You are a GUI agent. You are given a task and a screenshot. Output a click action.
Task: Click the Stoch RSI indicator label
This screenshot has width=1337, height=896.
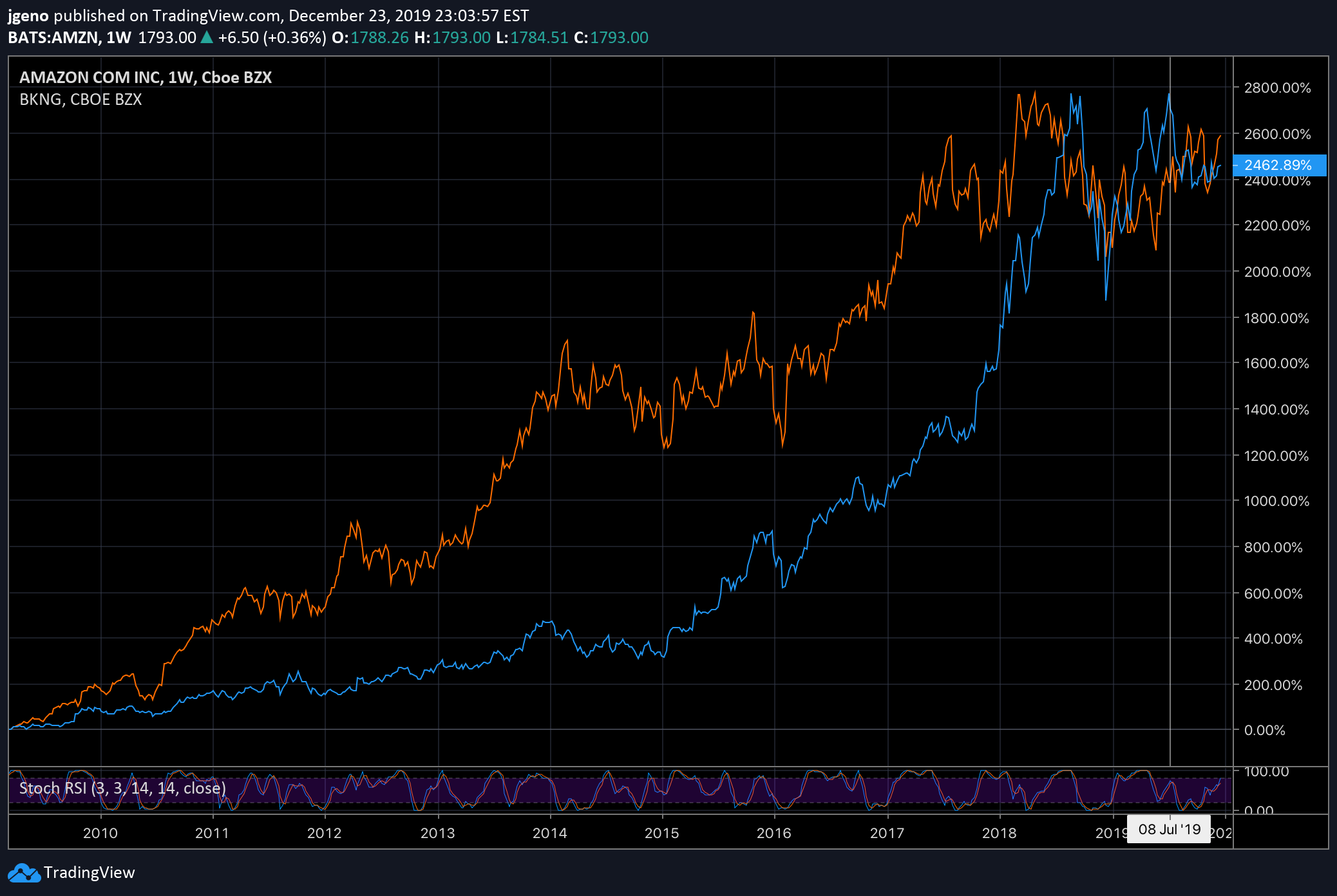pyautogui.click(x=122, y=789)
